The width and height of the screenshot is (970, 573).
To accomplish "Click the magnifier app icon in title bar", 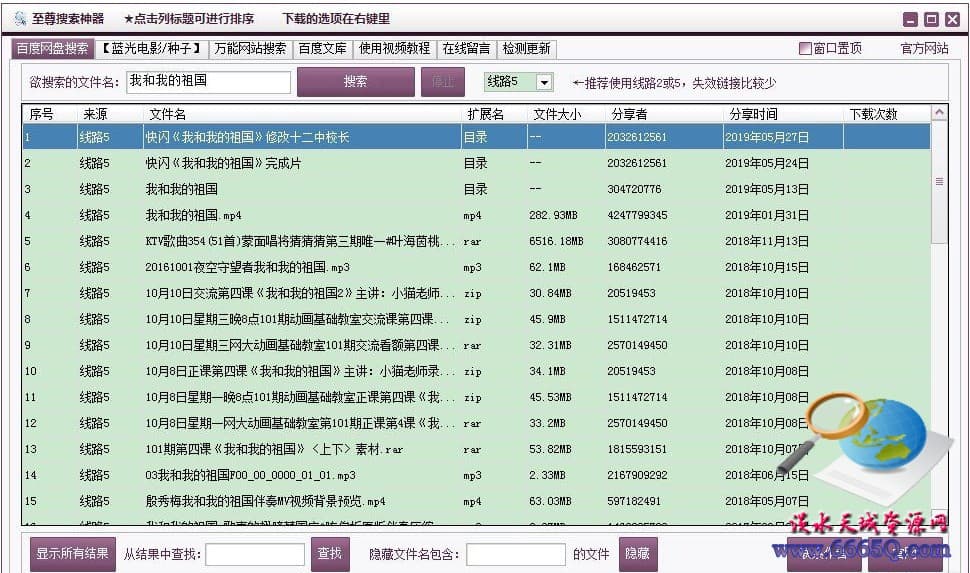I will point(20,19).
